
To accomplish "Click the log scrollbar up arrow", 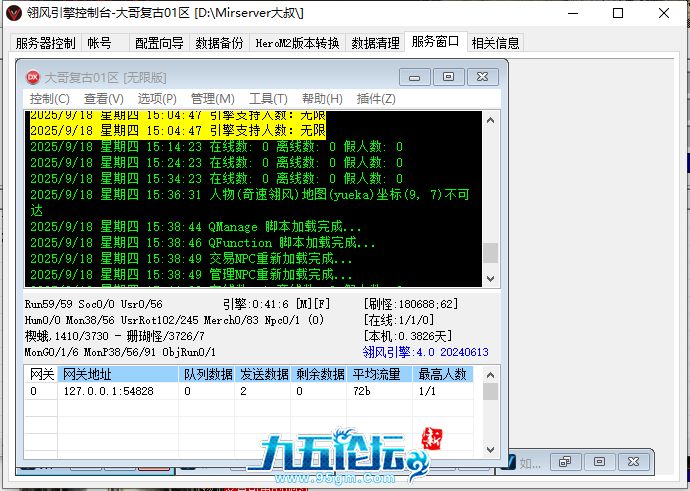I will [491, 120].
